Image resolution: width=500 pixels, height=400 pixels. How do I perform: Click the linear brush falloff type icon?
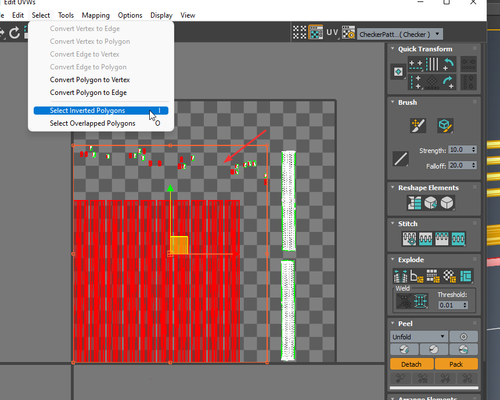click(x=401, y=159)
